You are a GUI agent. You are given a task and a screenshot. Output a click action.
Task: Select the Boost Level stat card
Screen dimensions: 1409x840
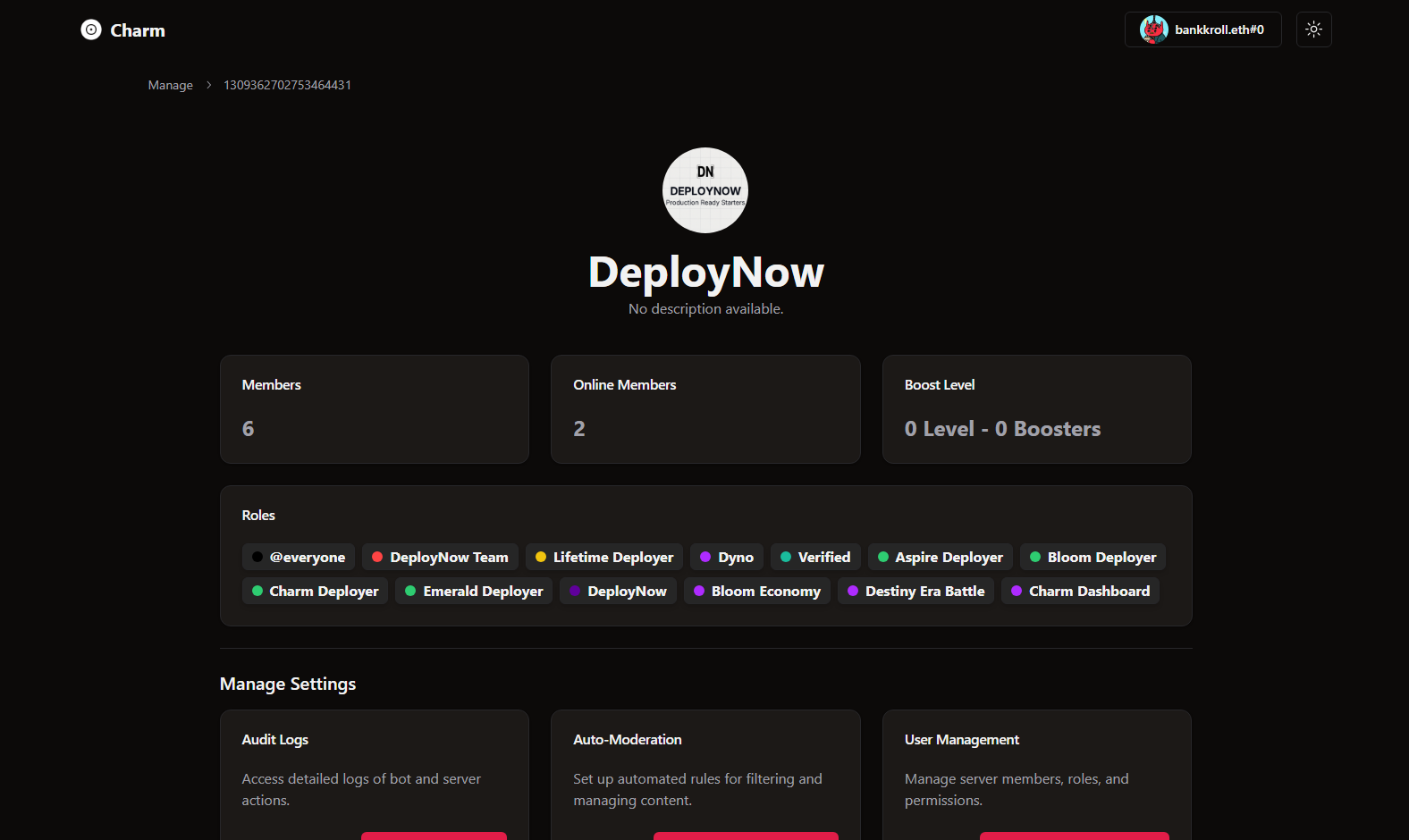[1037, 409]
